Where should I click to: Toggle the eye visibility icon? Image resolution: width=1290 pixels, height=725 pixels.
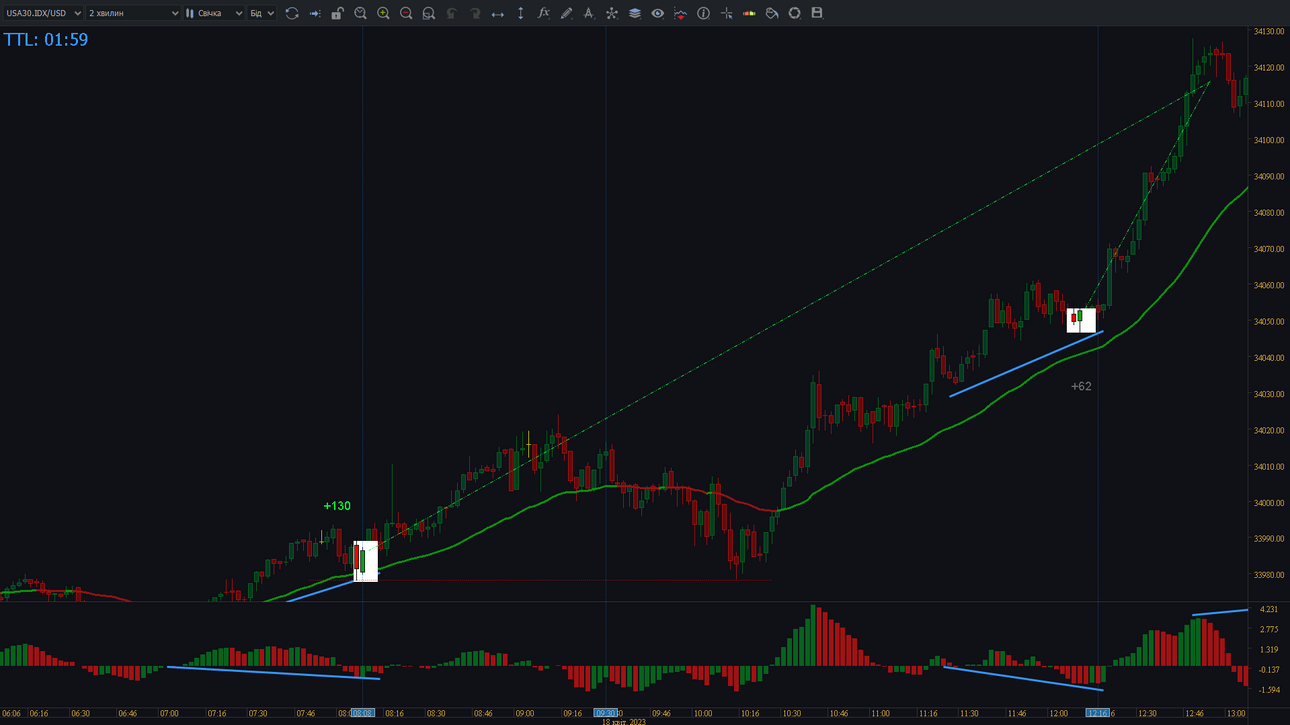[657, 13]
